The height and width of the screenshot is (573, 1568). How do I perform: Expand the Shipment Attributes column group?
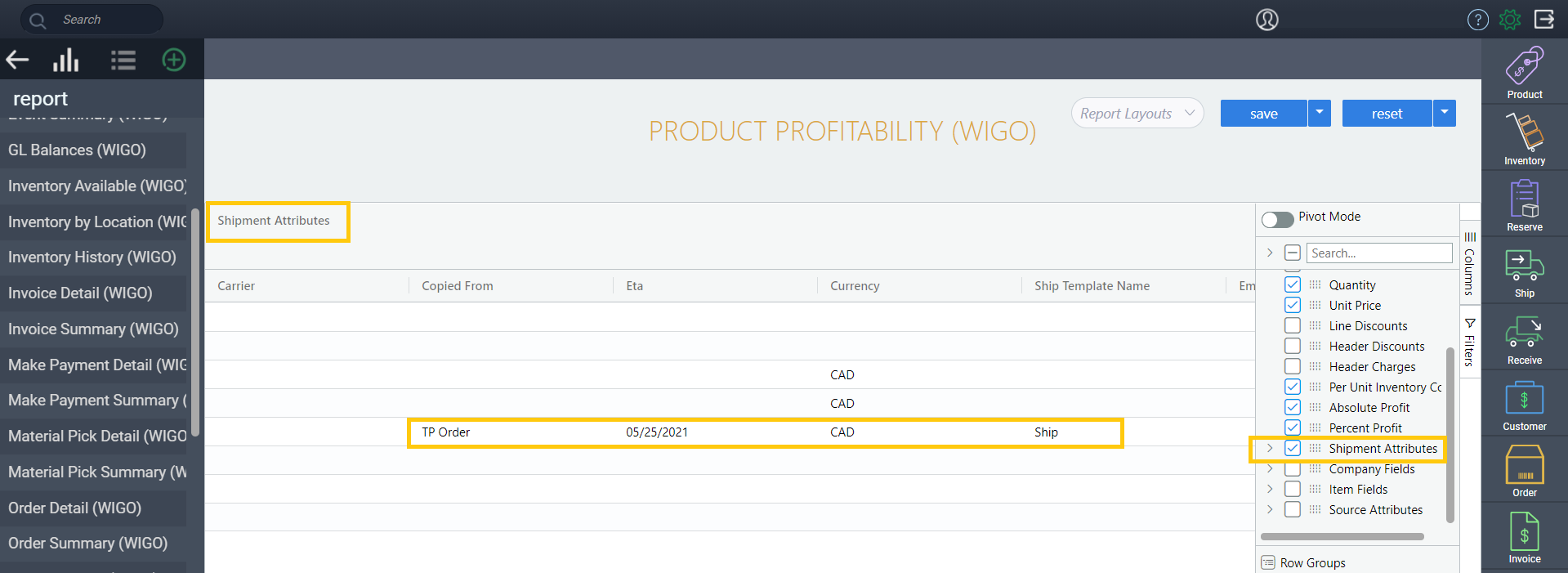[1270, 448]
